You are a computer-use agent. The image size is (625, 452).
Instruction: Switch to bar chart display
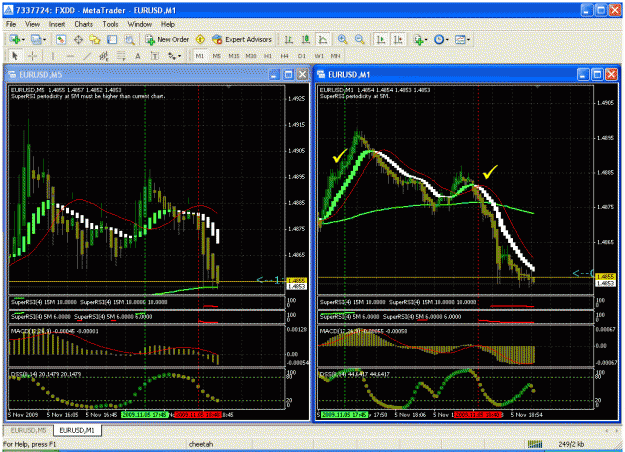289,39
